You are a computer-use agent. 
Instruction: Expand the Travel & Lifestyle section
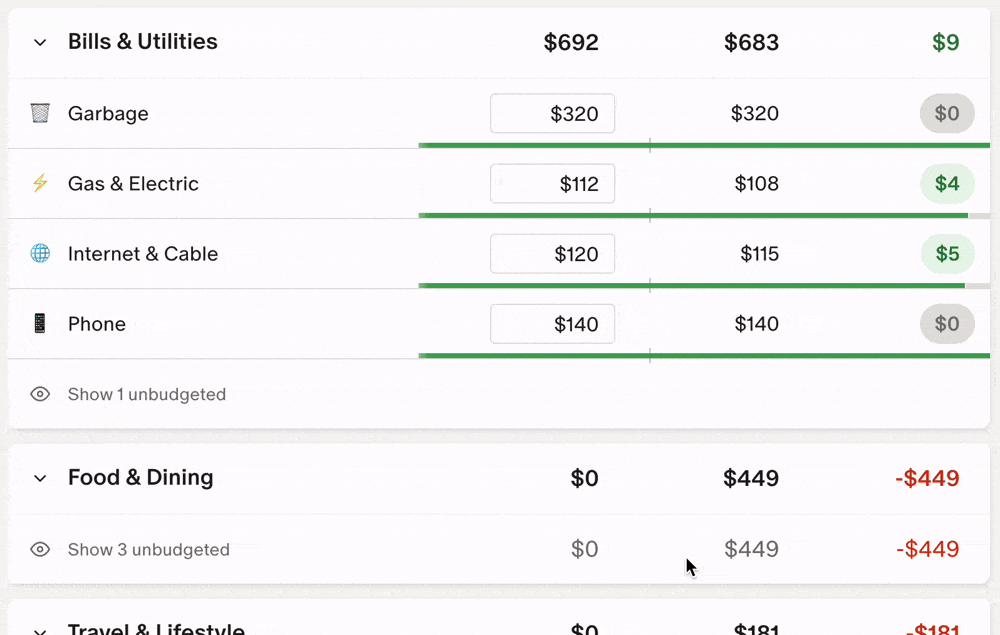39,629
